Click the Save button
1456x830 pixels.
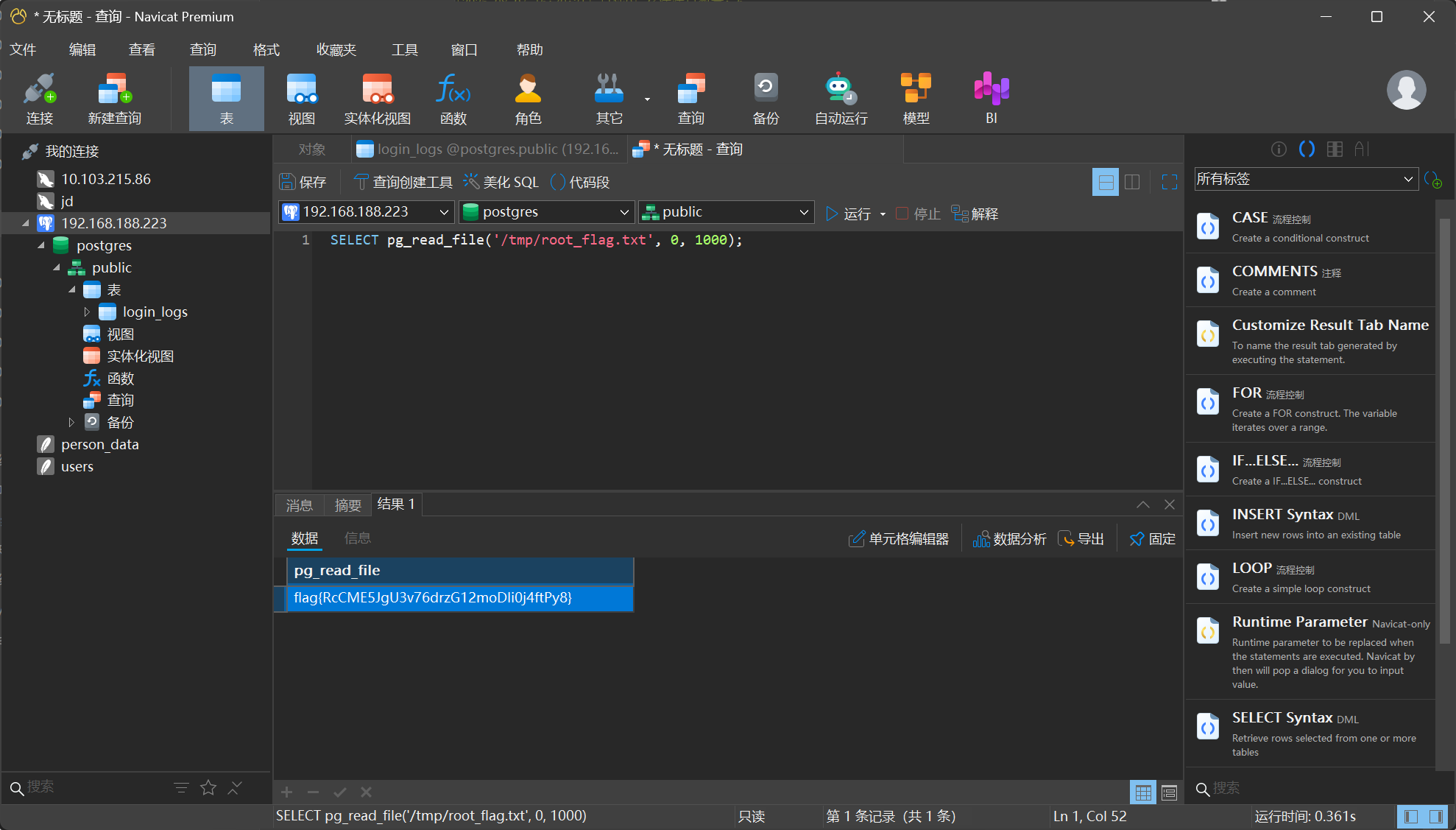pyautogui.click(x=303, y=182)
